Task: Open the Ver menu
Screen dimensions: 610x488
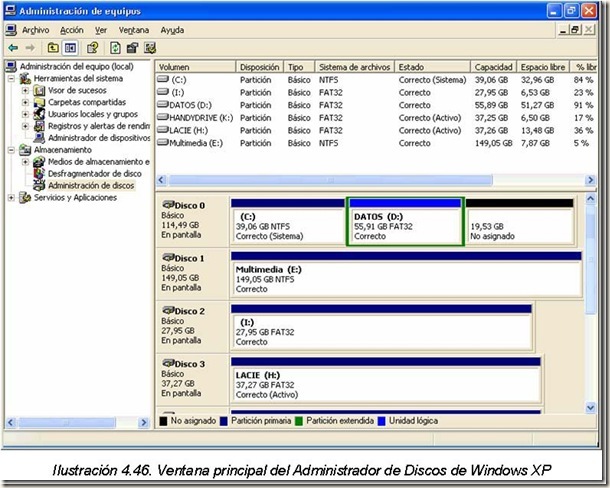Action: pyautogui.click(x=101, y=30)
